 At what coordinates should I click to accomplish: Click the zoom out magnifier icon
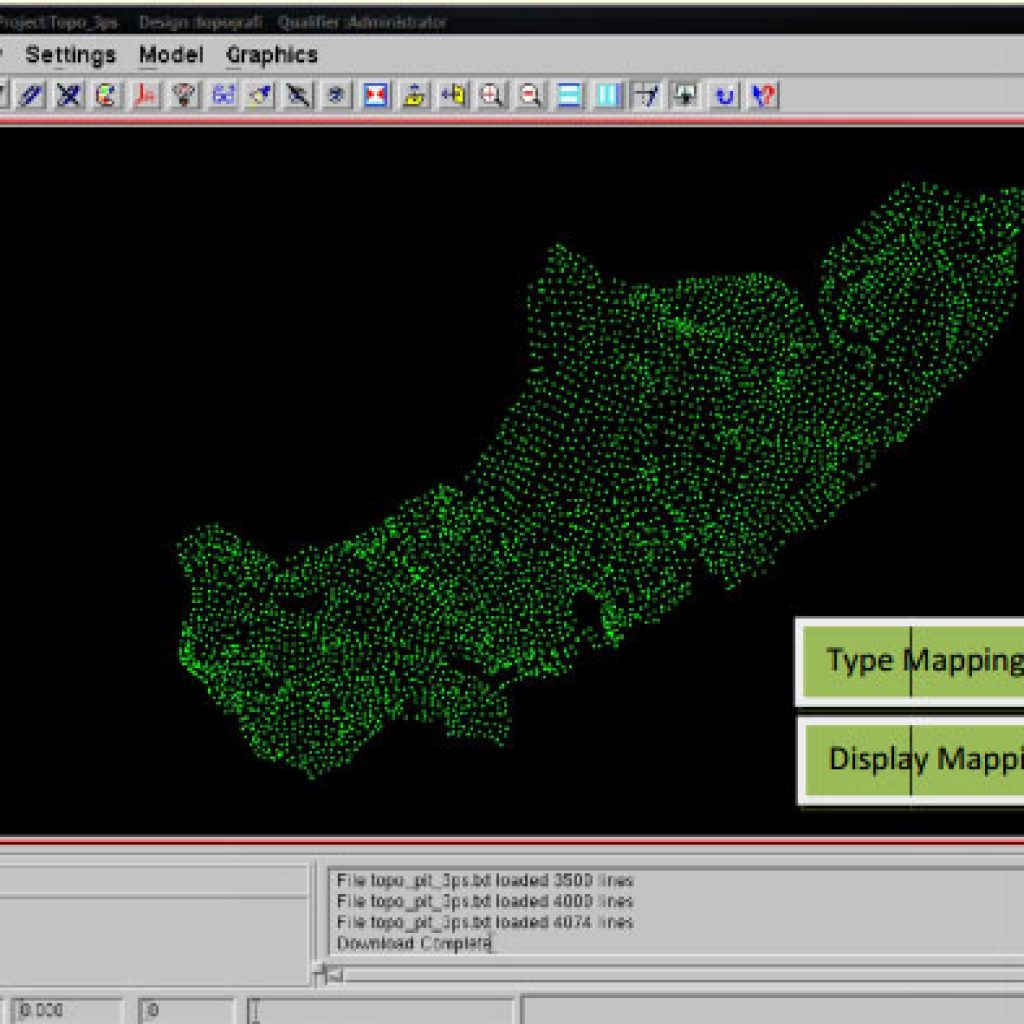(530, 96)
